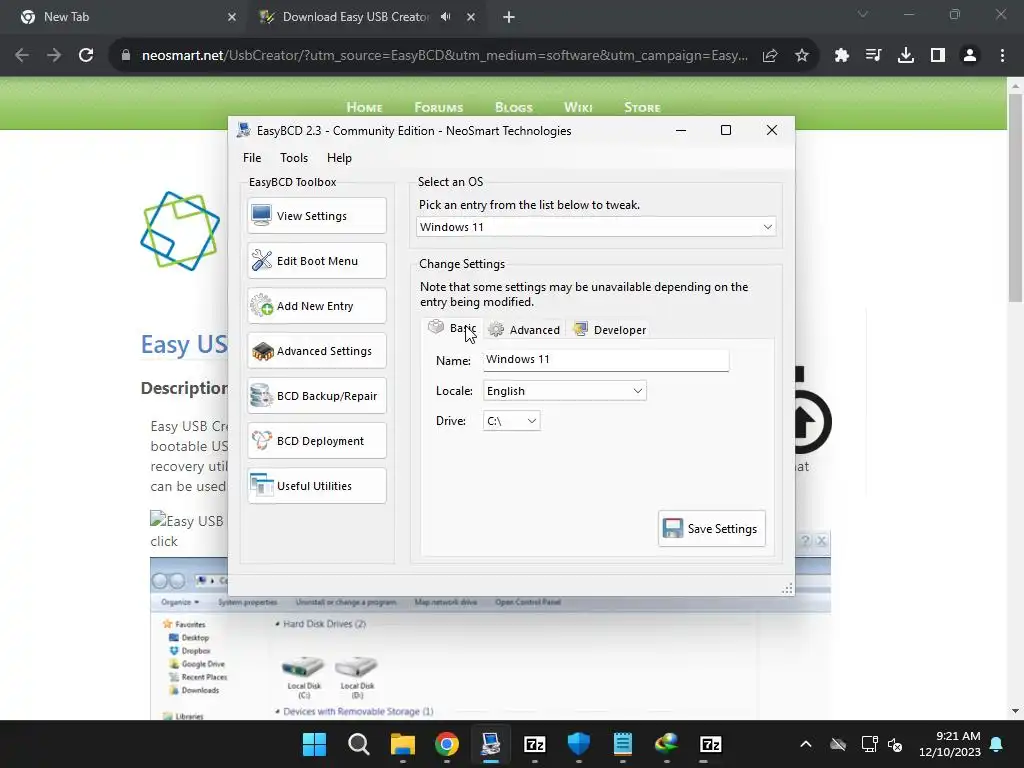This screenshot has height=768, width=1024.
Task: Open the Windows Start menu
Action: [x=314, y=744]
